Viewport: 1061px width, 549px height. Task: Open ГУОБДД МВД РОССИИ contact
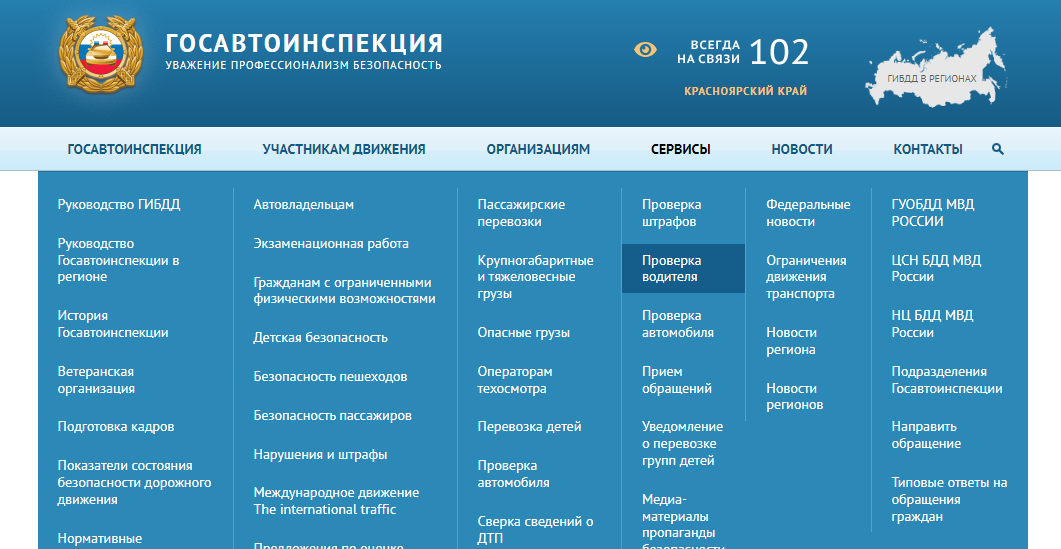coord(932,213)
